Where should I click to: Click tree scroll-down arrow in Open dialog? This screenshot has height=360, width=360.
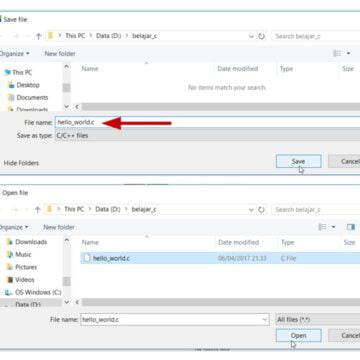coord(66,302)
